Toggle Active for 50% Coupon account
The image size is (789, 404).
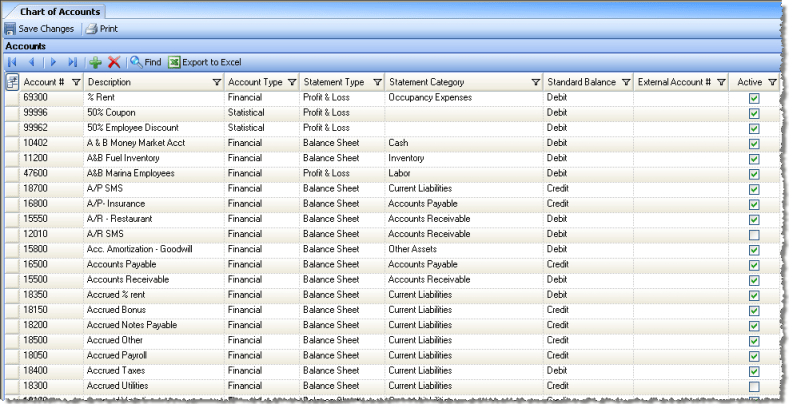[x=754, y=113]
